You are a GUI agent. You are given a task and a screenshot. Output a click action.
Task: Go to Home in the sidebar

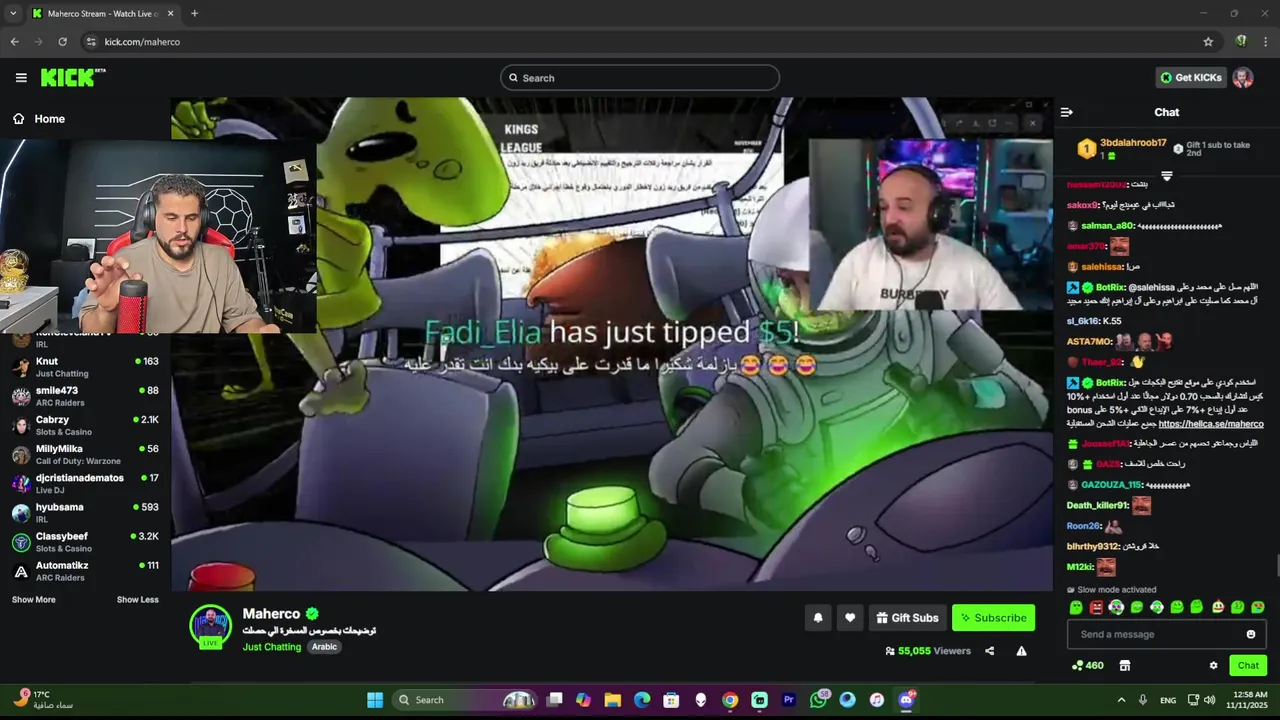[x=40, y=119]
